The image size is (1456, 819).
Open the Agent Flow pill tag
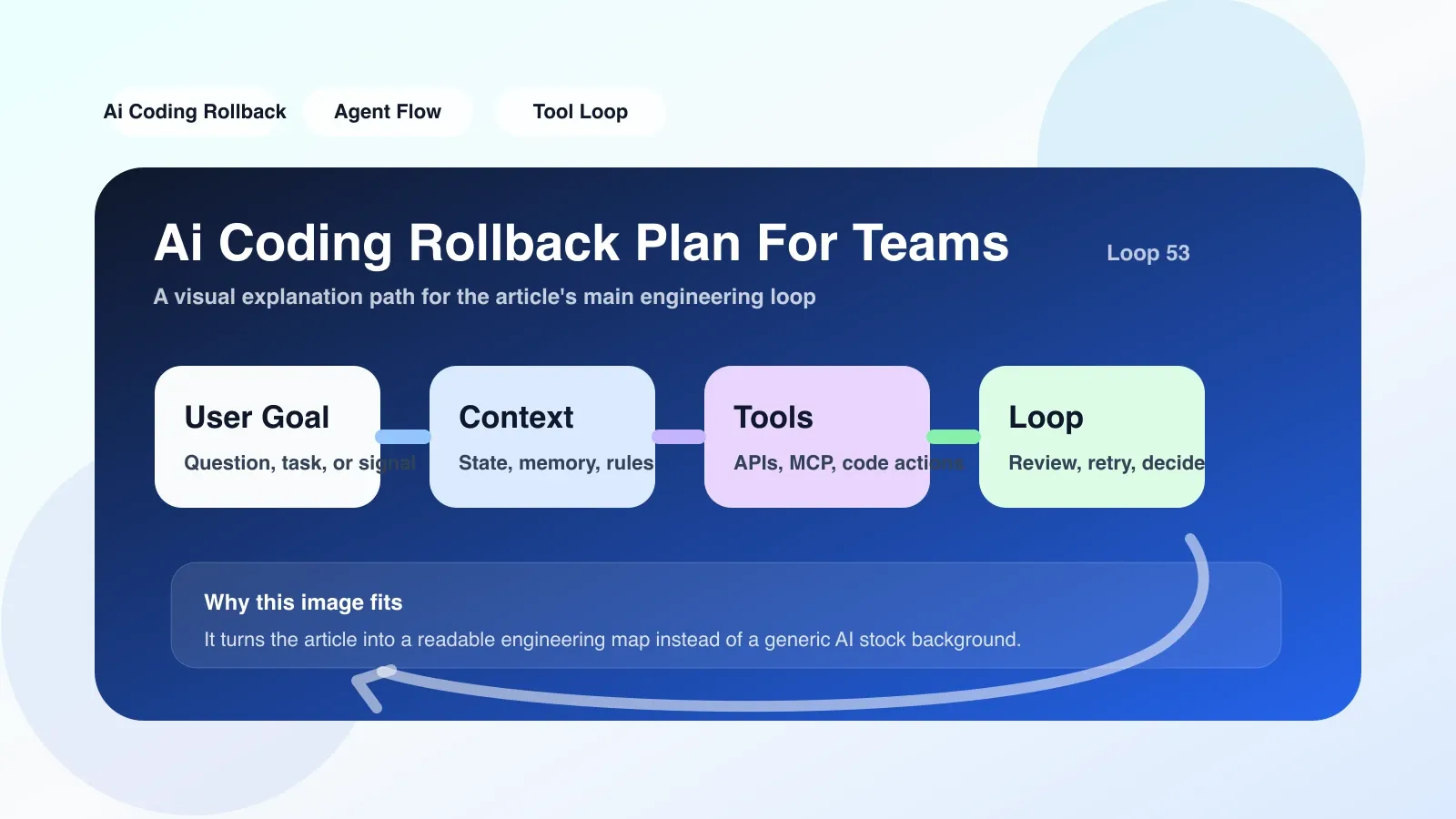click(388, 112)
